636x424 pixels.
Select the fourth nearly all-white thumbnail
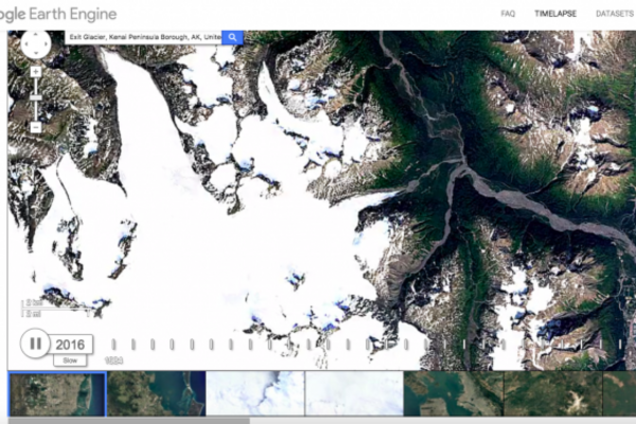354,394
